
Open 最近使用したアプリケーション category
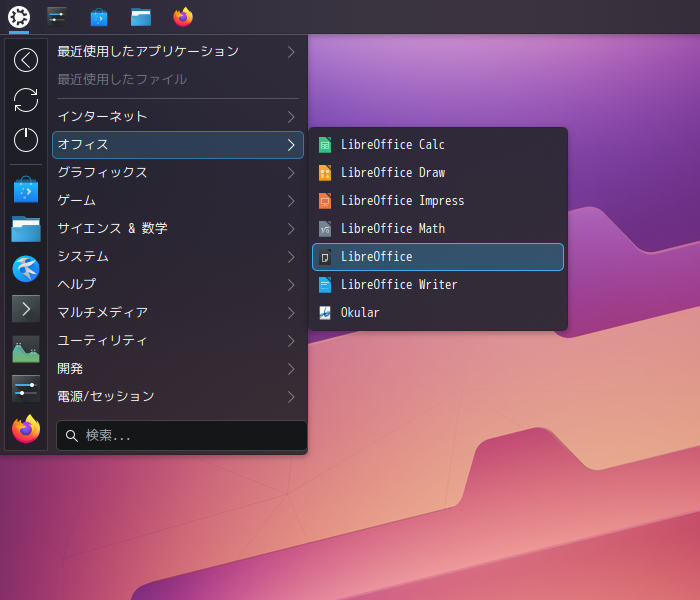click(x=178, y=52)
